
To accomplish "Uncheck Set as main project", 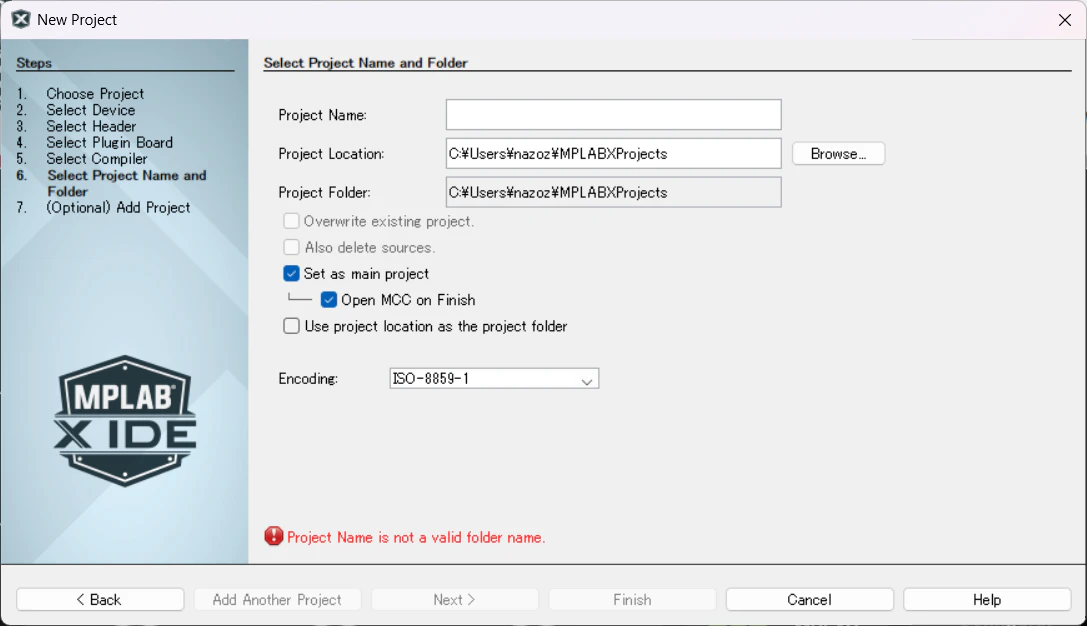I will [291, 274].
